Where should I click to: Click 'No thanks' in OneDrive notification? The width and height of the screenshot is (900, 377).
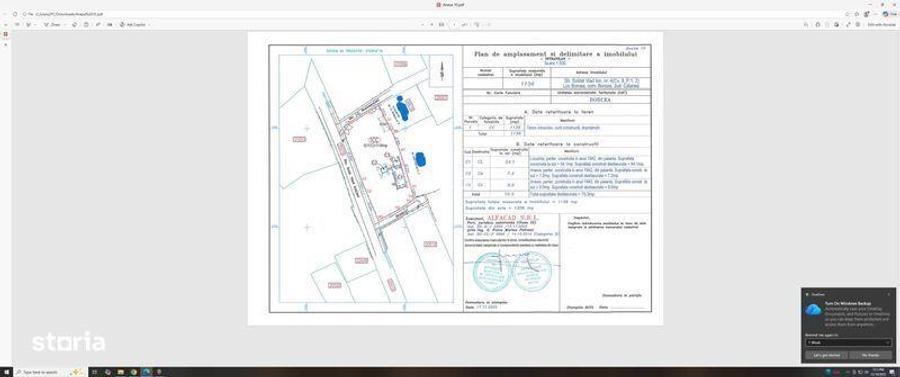coord(871,355)
